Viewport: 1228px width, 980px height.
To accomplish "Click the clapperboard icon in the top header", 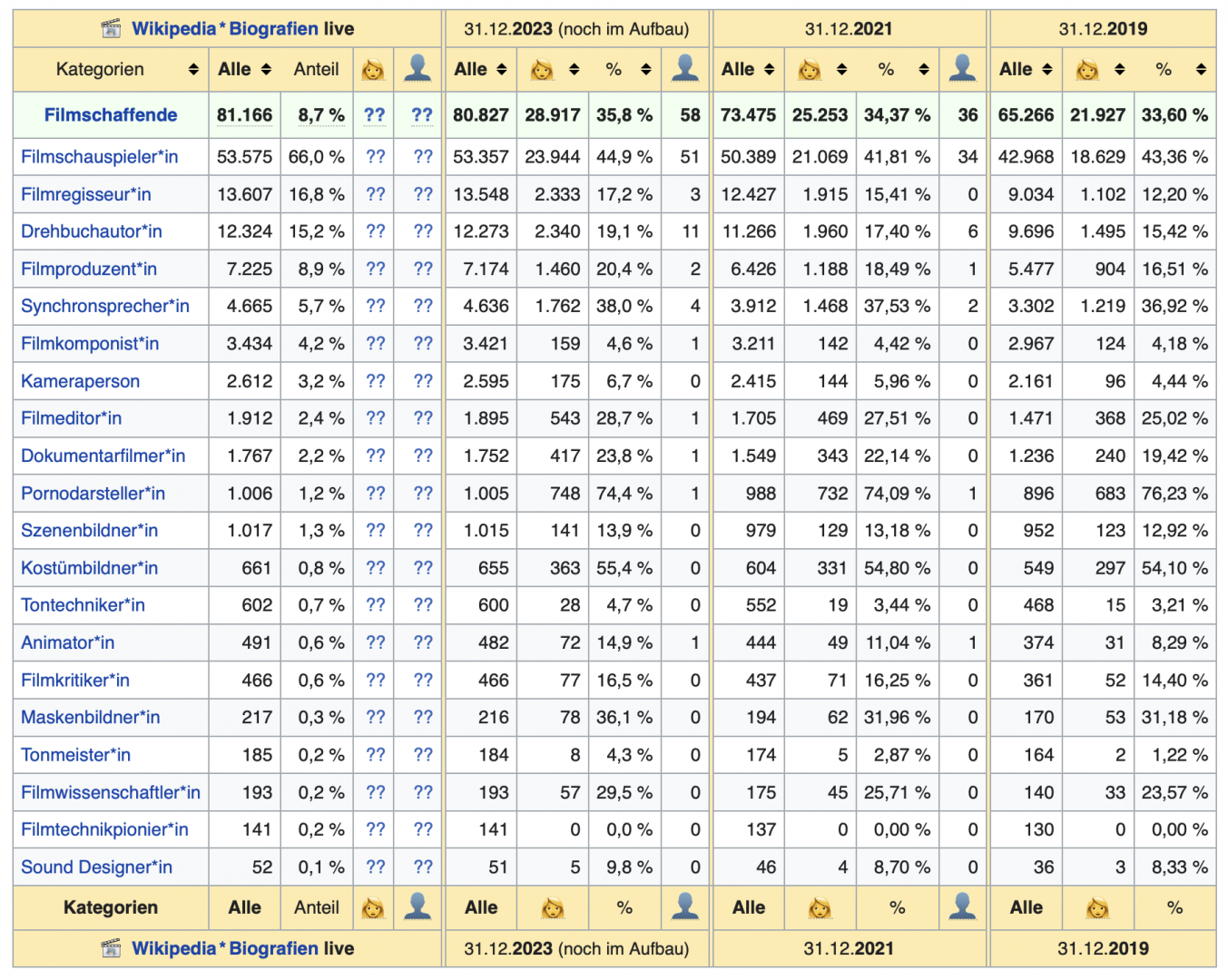I will (111, 29).
